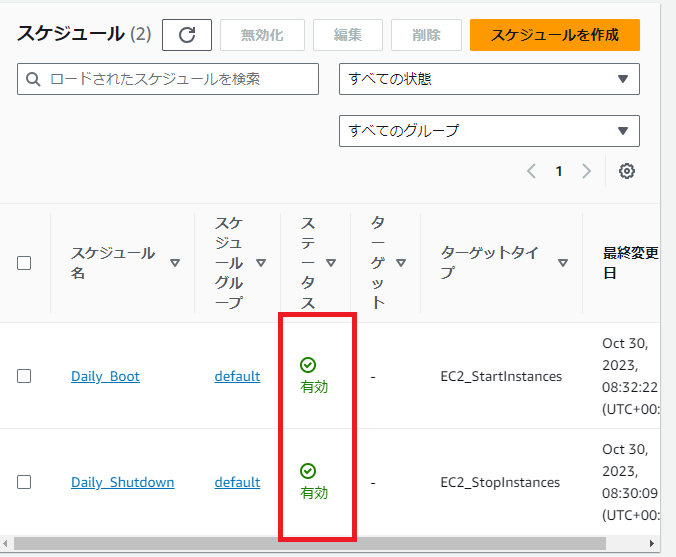
Task: Open the すべての状態 filter dropdown
Action: point(489,79)
